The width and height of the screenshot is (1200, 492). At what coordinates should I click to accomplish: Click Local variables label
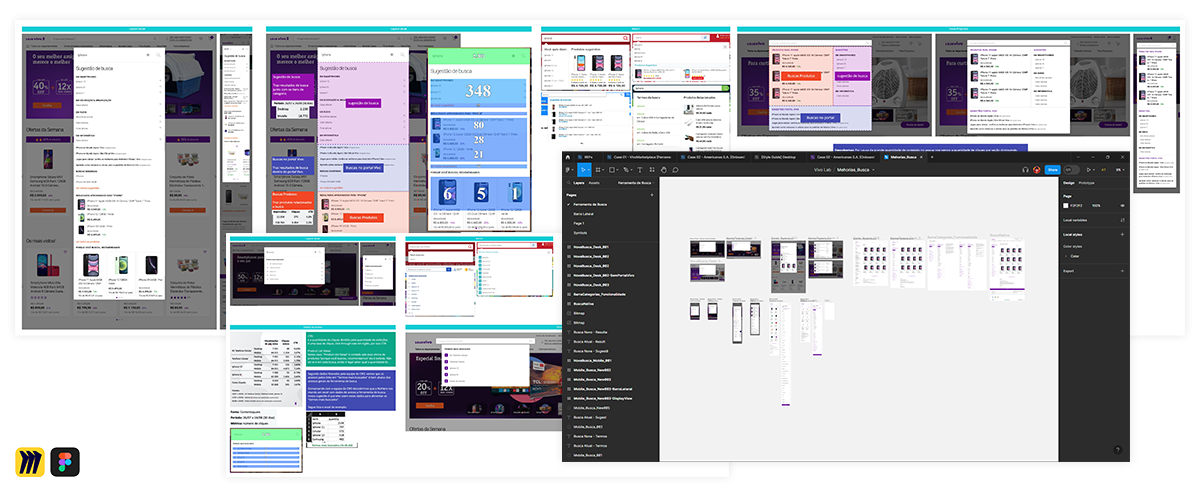pyautogui.click(x=1075, y=220)
